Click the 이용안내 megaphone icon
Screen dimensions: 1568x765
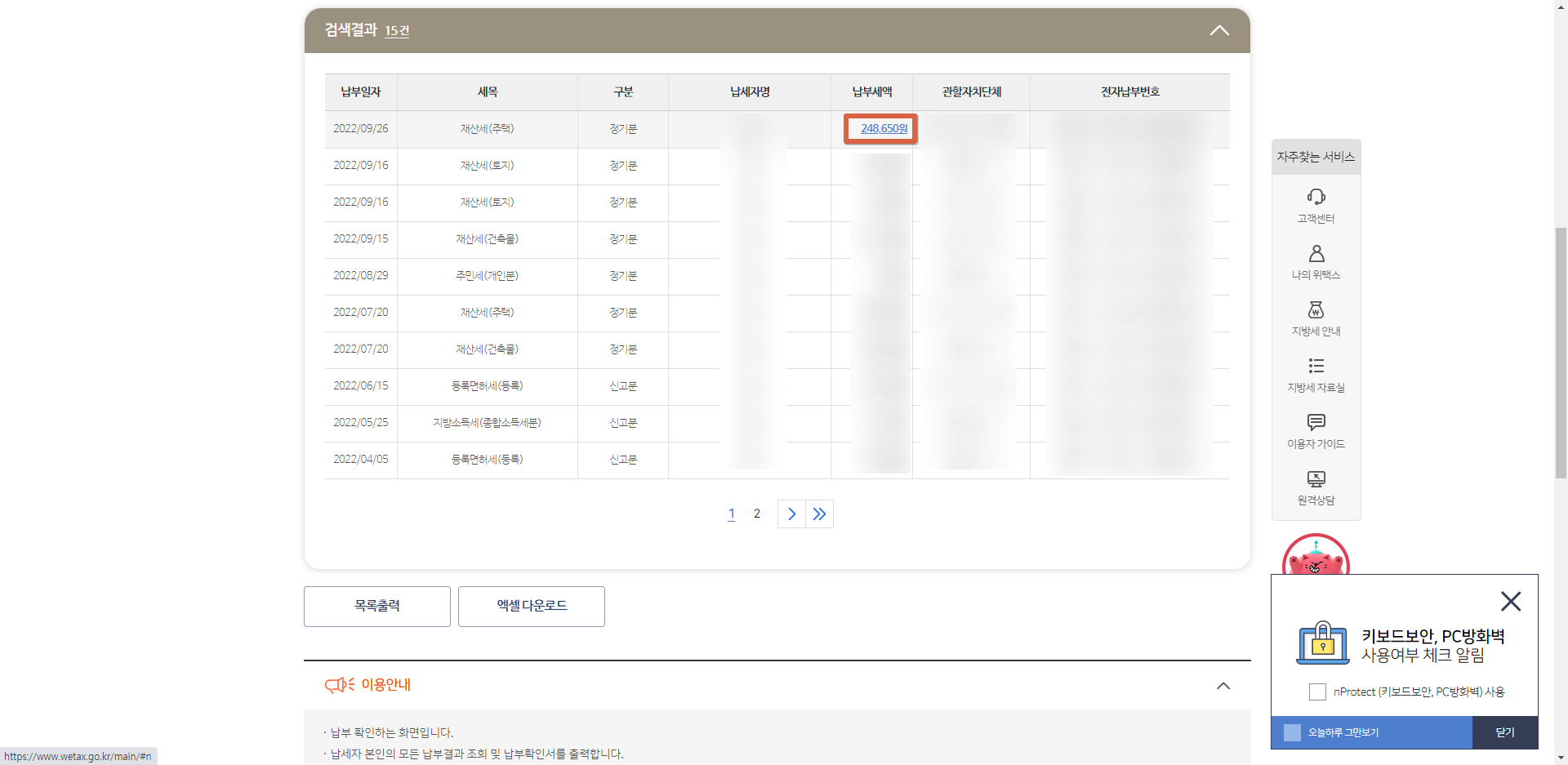tap(339, 684)
